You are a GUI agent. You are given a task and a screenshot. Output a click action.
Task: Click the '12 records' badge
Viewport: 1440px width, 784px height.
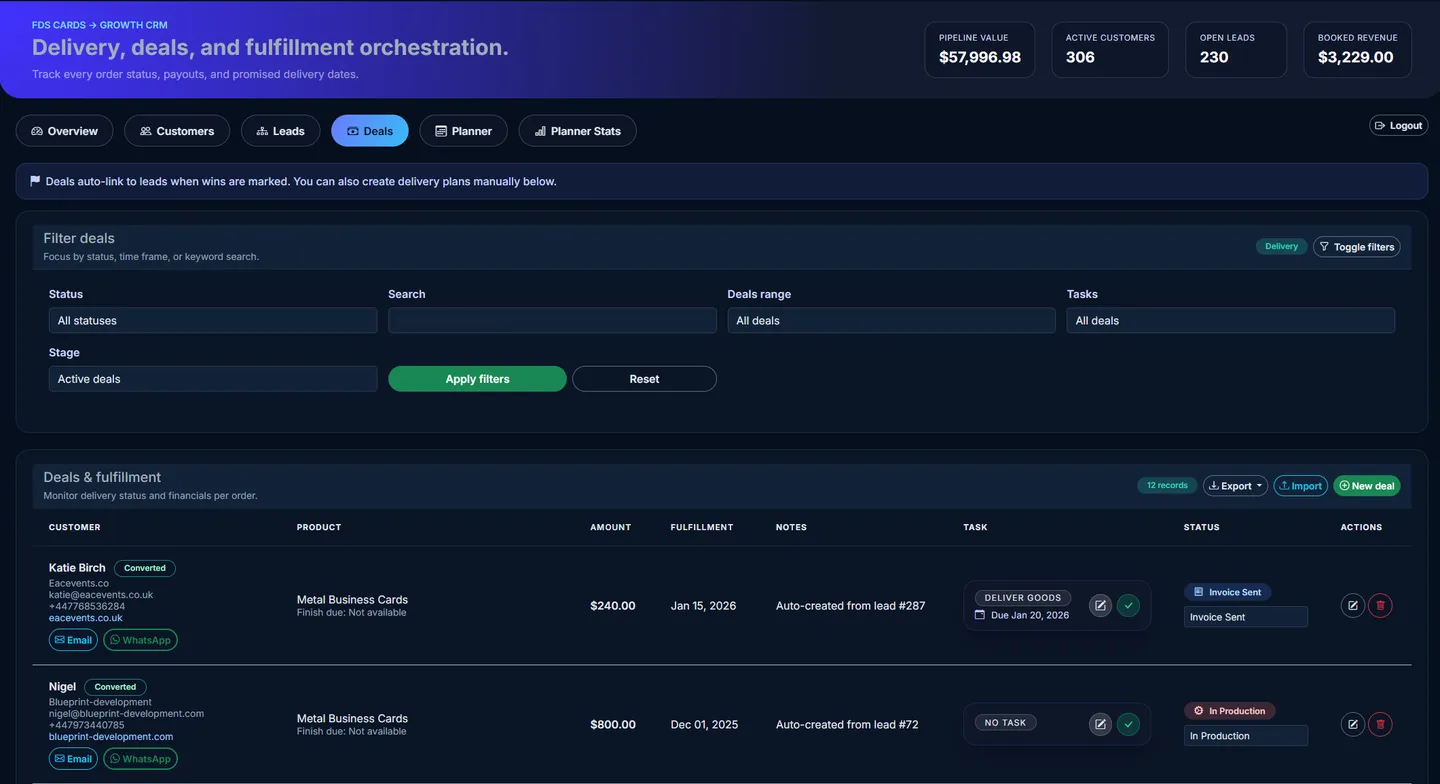pos(1167,486)
